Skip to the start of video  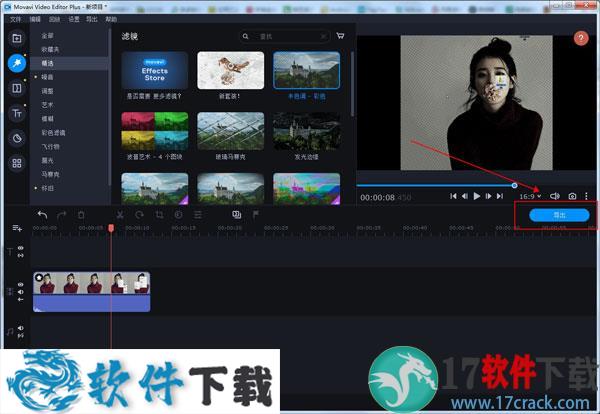click(x=453, y=196)
